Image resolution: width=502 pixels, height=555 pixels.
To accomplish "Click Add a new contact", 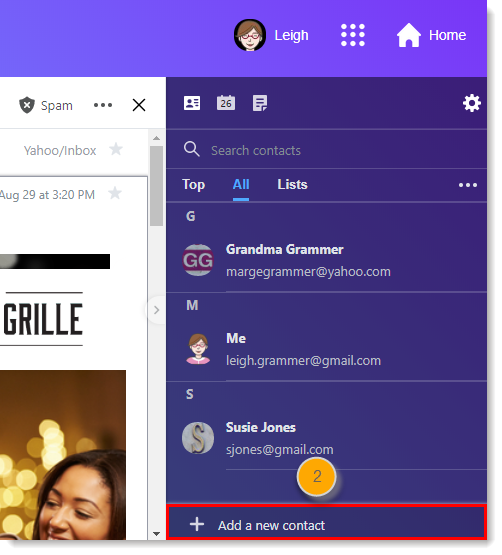I will [326, 523].
